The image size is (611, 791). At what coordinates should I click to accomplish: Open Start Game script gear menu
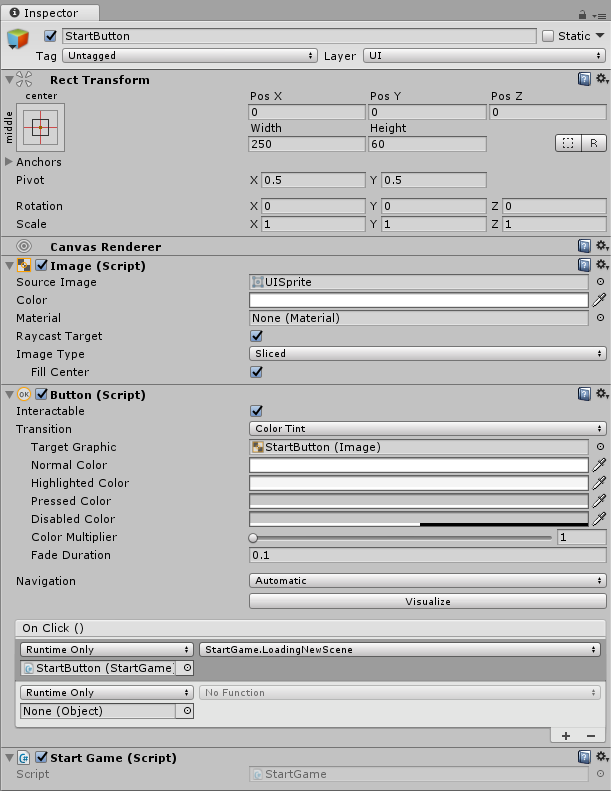602,757
